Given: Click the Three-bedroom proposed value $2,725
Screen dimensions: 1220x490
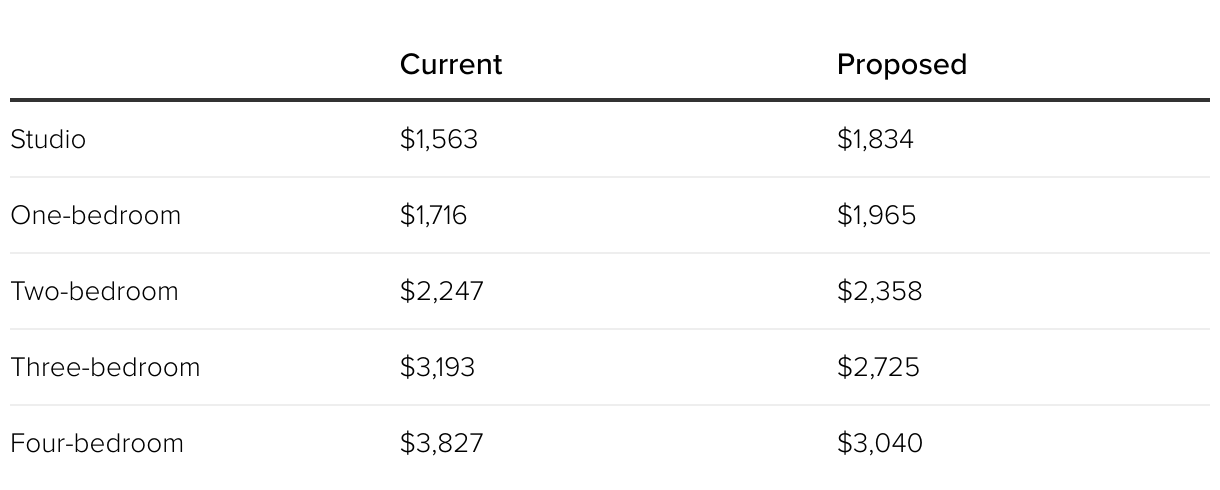Looking at the screenshot, I should point(878,367).
